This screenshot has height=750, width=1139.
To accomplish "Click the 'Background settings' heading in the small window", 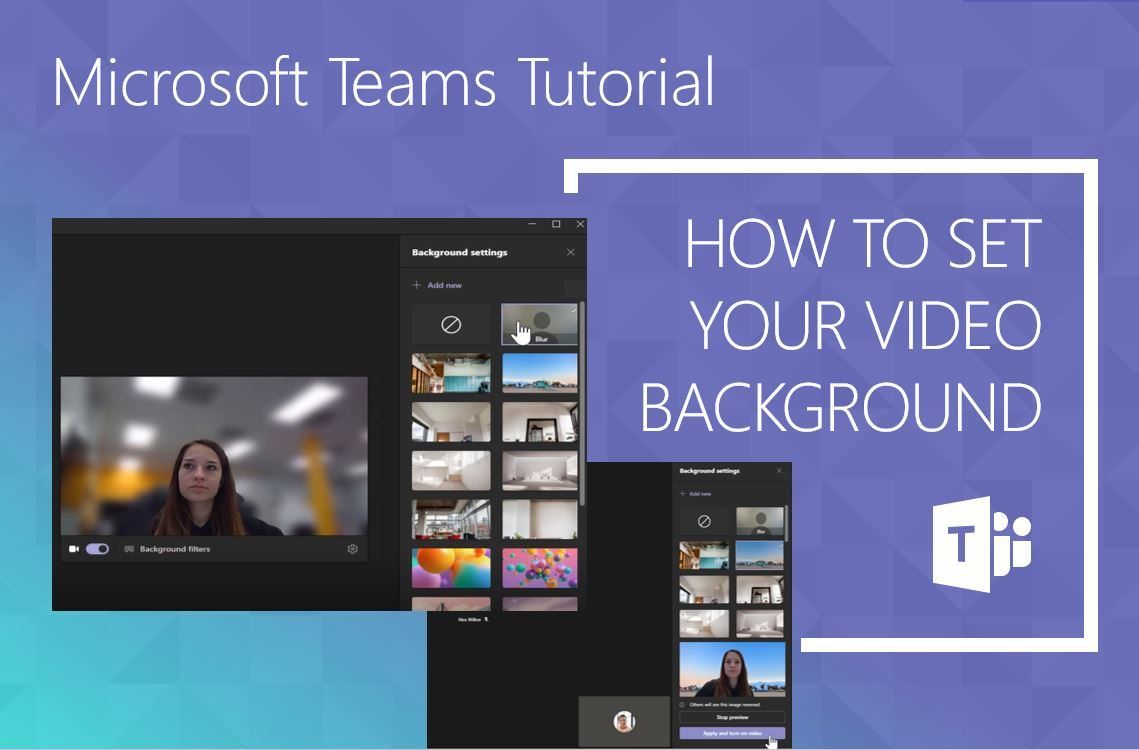I will pyautogui.click(x=709, y=471).
